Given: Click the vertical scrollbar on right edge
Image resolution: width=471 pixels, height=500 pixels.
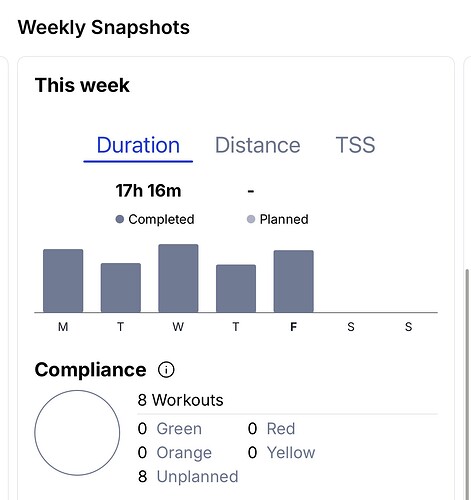Looking at the screenshot, I should coord(467,383).
